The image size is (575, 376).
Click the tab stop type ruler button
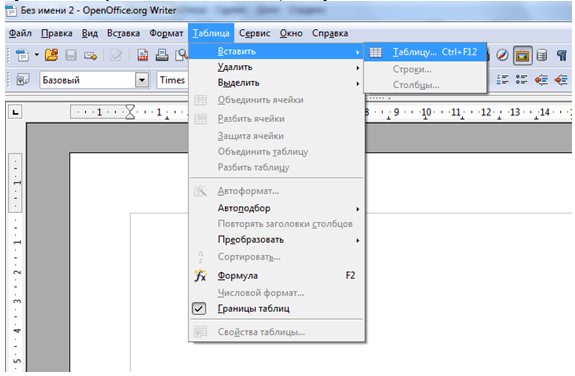tap(15, 112)
